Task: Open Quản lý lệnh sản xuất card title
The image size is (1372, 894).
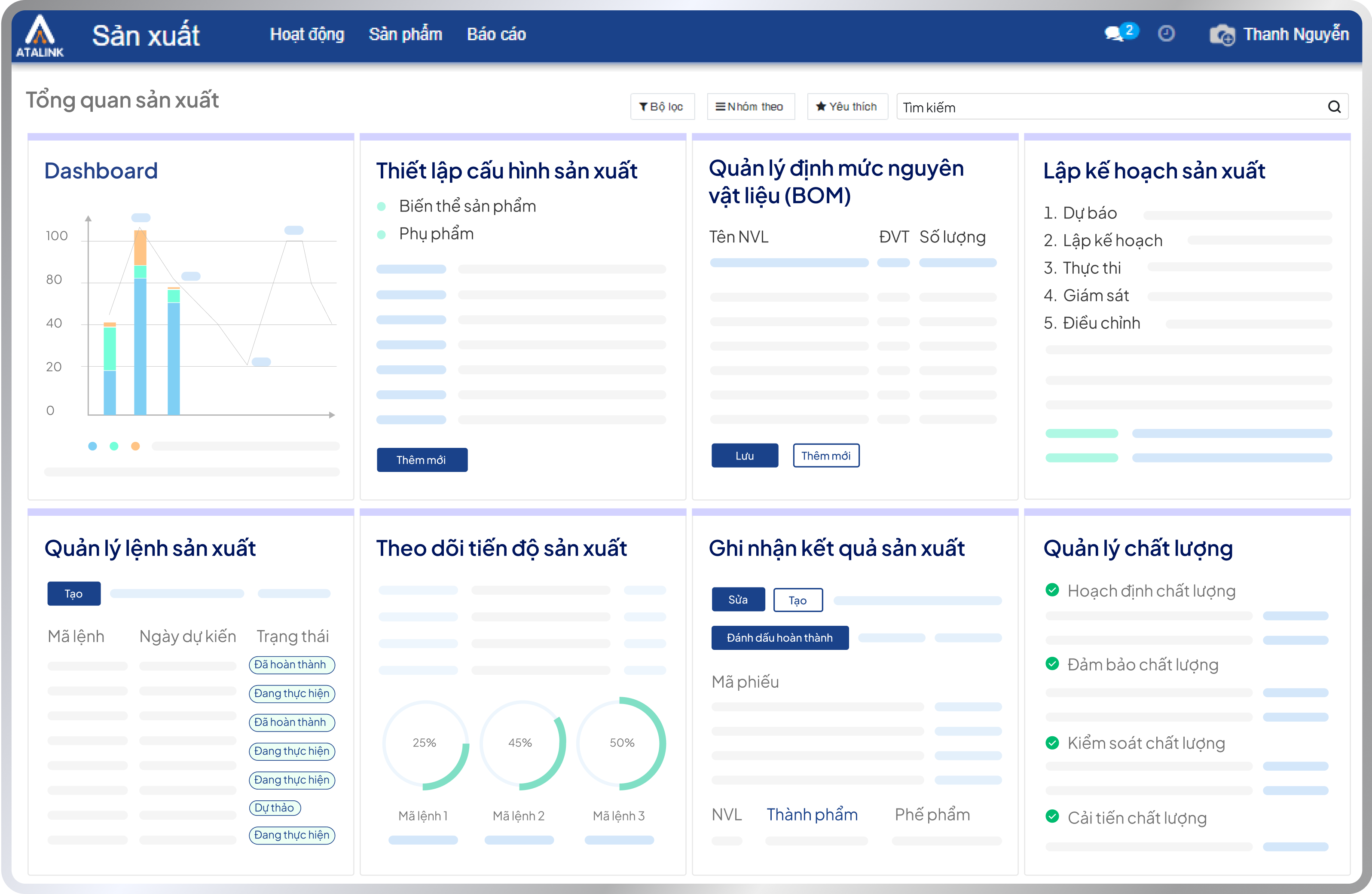Action: click(x=150, y=548)
